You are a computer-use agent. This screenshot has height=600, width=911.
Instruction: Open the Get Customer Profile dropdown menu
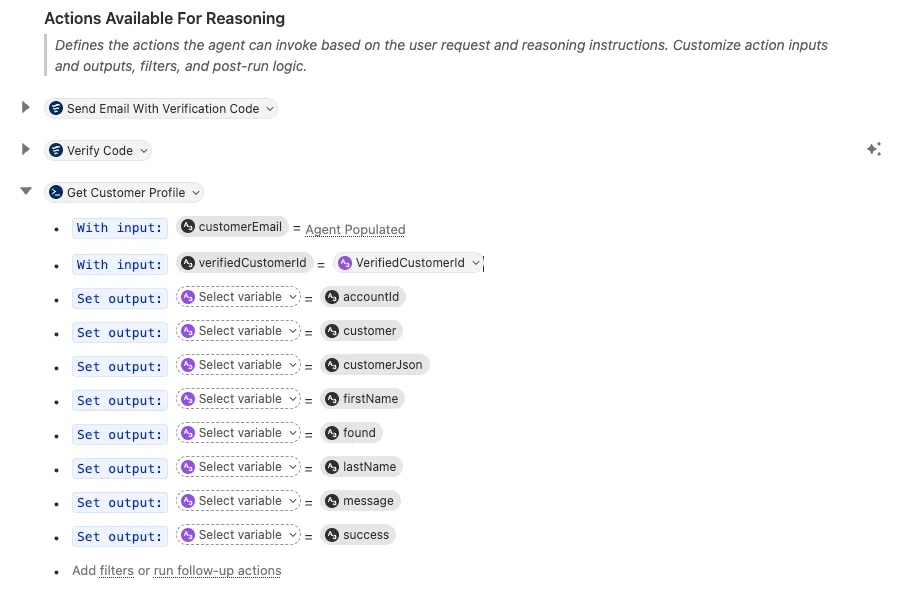click(x=196, y=193)
